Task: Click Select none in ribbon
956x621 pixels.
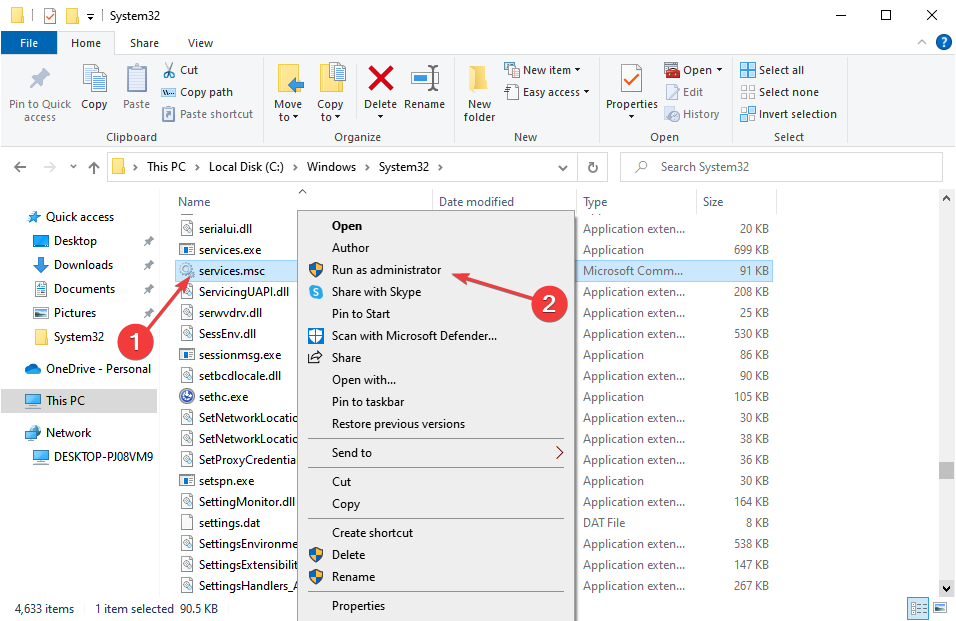Action: [x=779, y=92]
